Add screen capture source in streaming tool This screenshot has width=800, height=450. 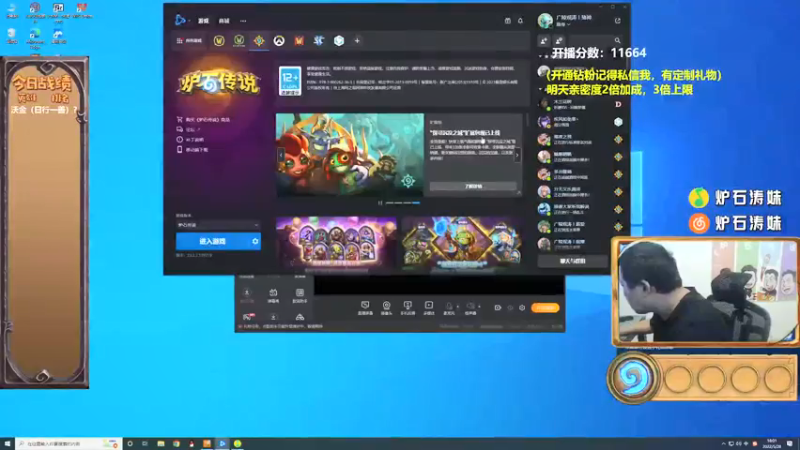click(x=365, y=308)
